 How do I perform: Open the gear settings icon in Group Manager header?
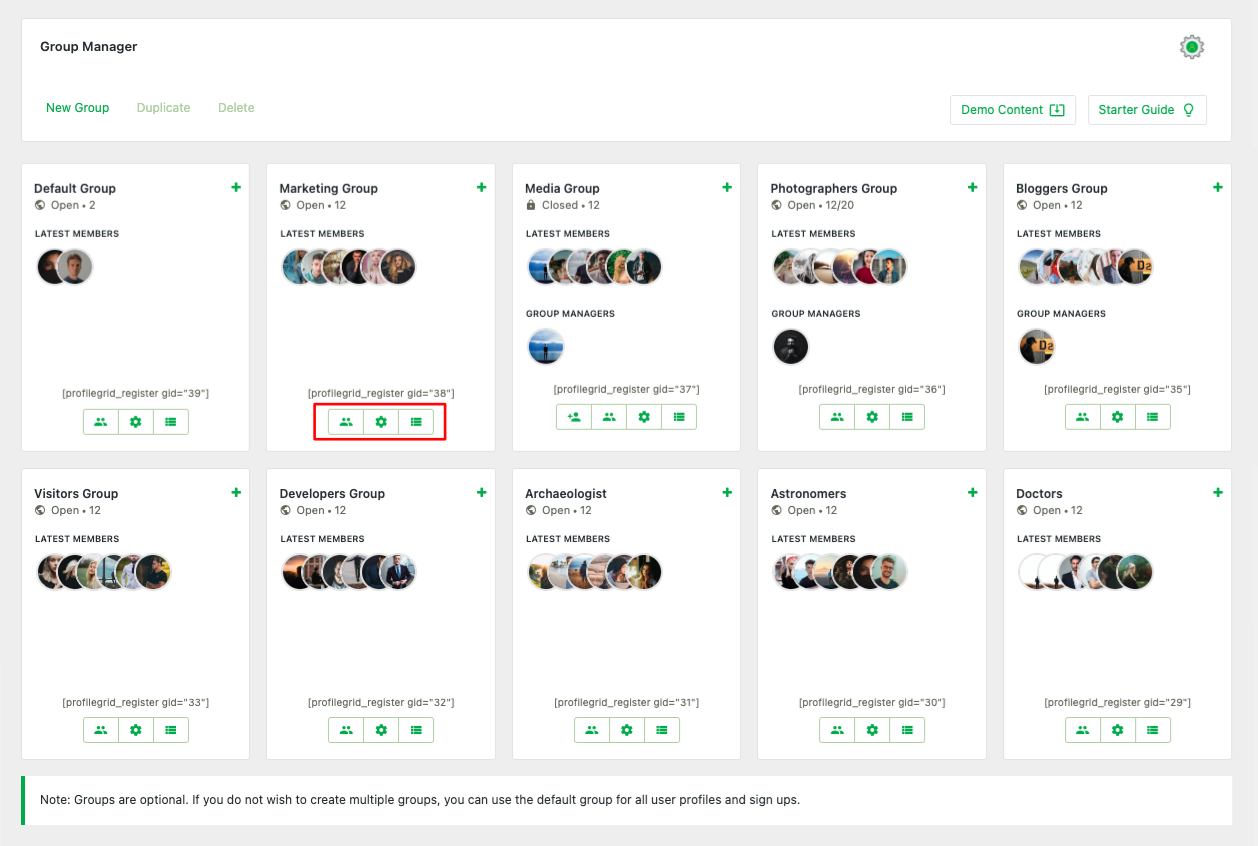point(1191,47)
